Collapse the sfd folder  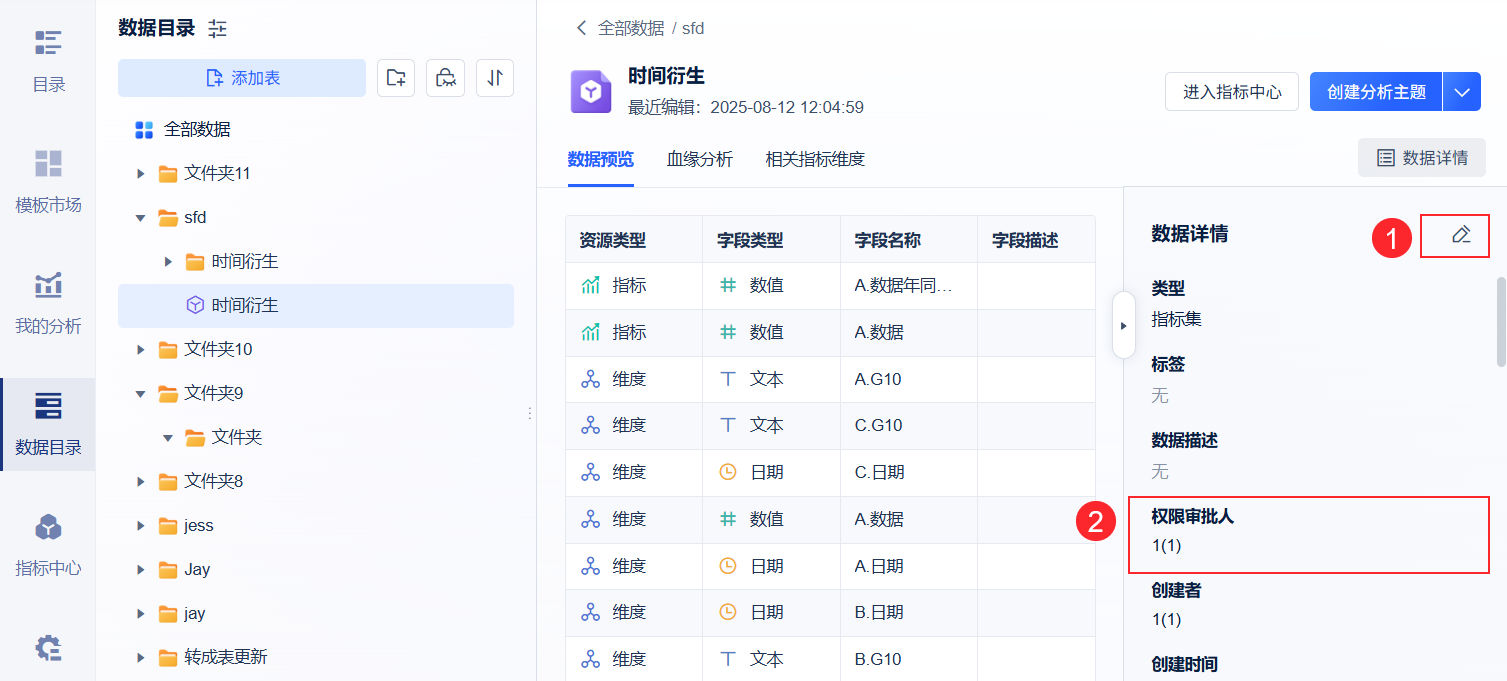click(141, 218)
